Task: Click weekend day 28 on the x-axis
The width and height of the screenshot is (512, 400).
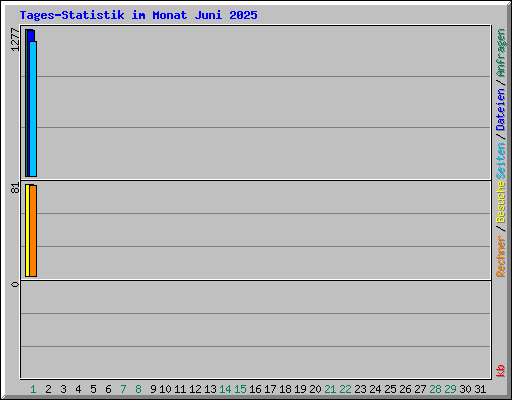Action: pyautogui.click(x=435, y=389)
